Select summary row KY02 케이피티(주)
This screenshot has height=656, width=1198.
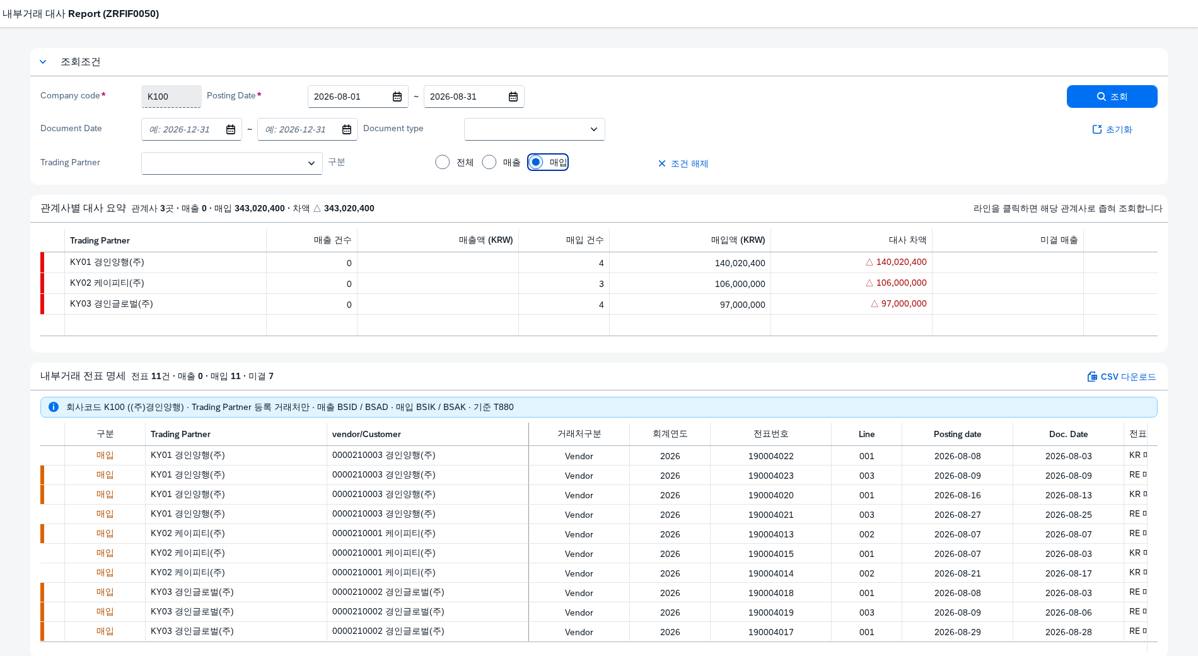click(598, 283)
